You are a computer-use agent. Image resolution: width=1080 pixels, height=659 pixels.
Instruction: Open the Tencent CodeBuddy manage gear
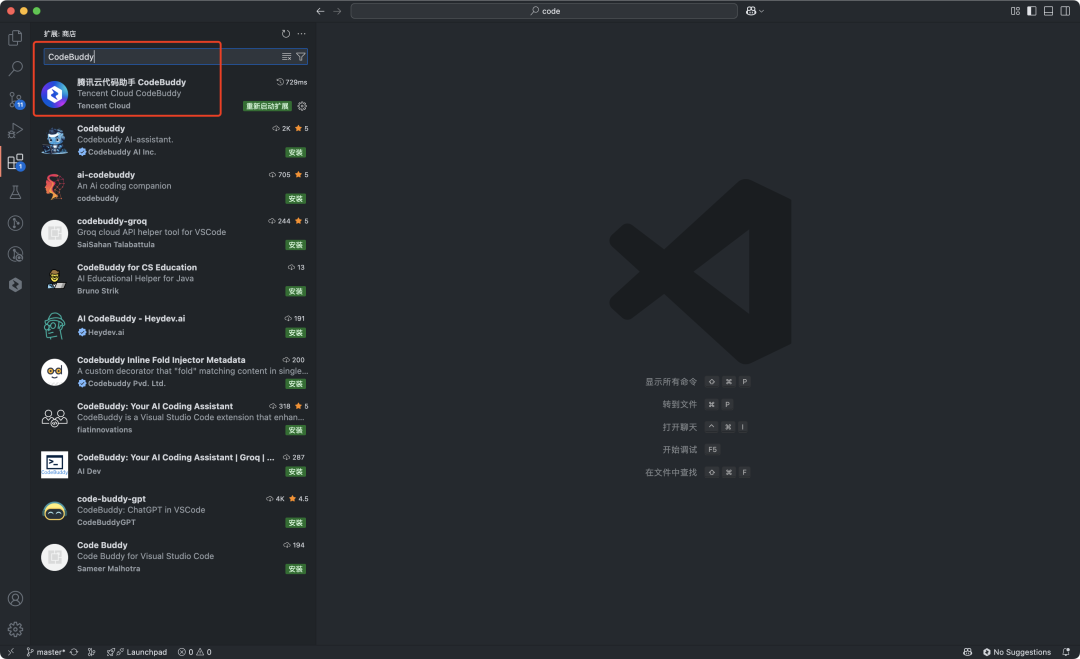tap(302, 106)
